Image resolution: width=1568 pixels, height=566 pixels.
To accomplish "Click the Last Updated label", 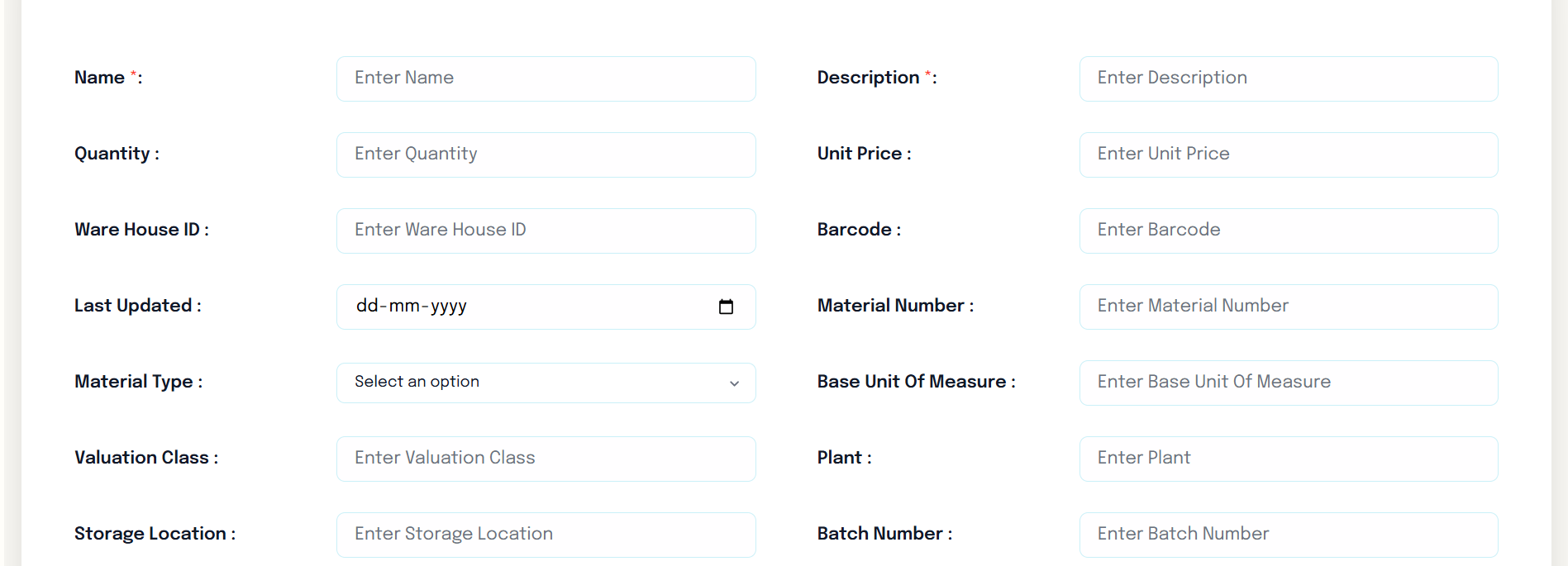I will [138, 306].
